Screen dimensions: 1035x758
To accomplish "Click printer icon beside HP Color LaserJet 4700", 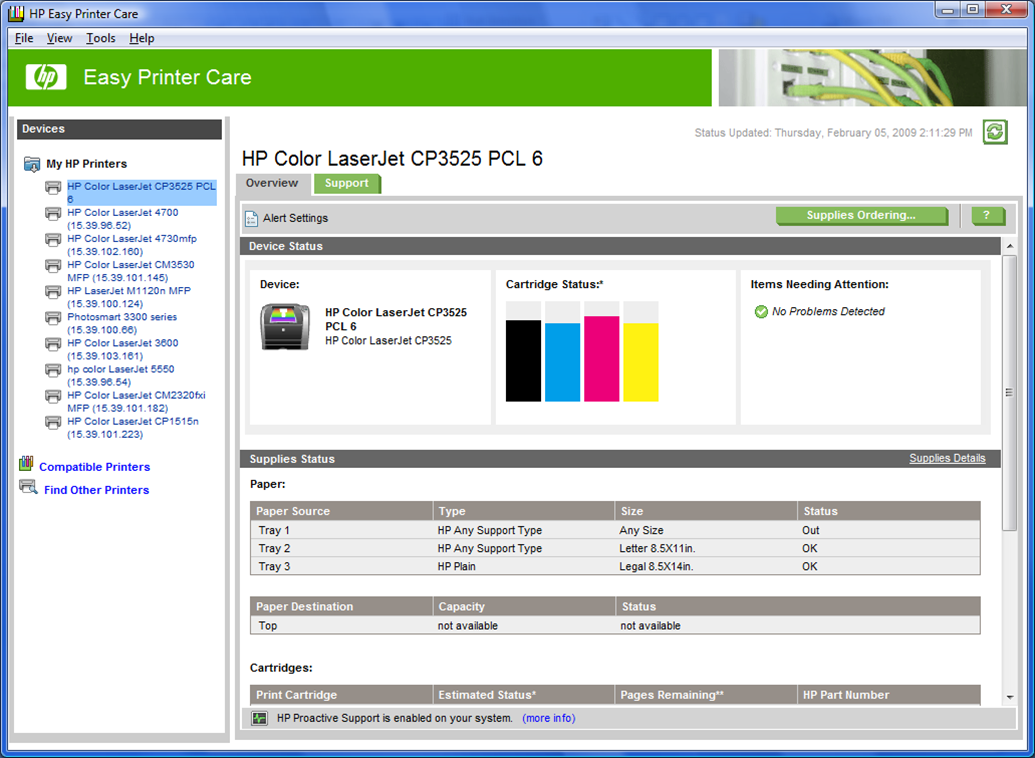I will pos(53,214).
